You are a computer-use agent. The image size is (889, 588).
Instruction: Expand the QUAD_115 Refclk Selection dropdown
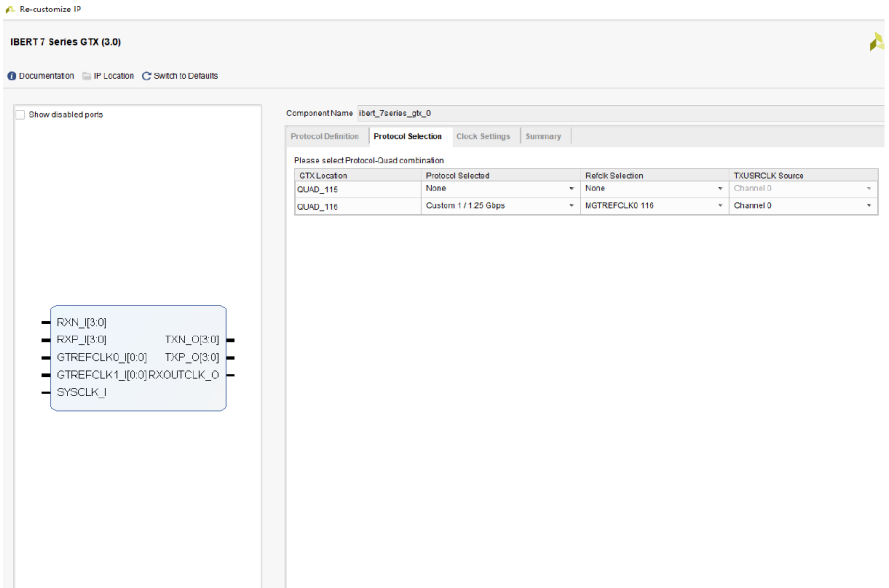point(654,189)
